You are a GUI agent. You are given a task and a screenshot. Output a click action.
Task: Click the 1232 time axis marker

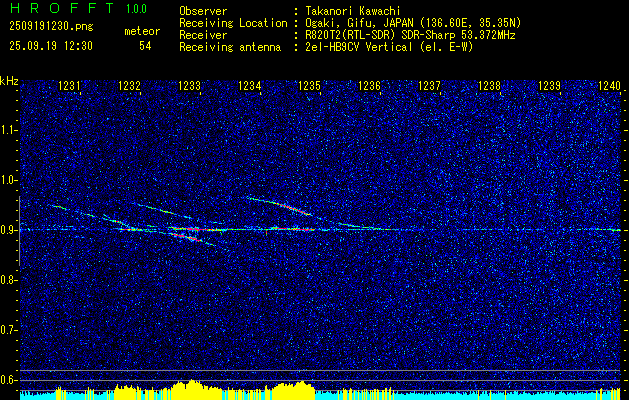tap(129, 85)
